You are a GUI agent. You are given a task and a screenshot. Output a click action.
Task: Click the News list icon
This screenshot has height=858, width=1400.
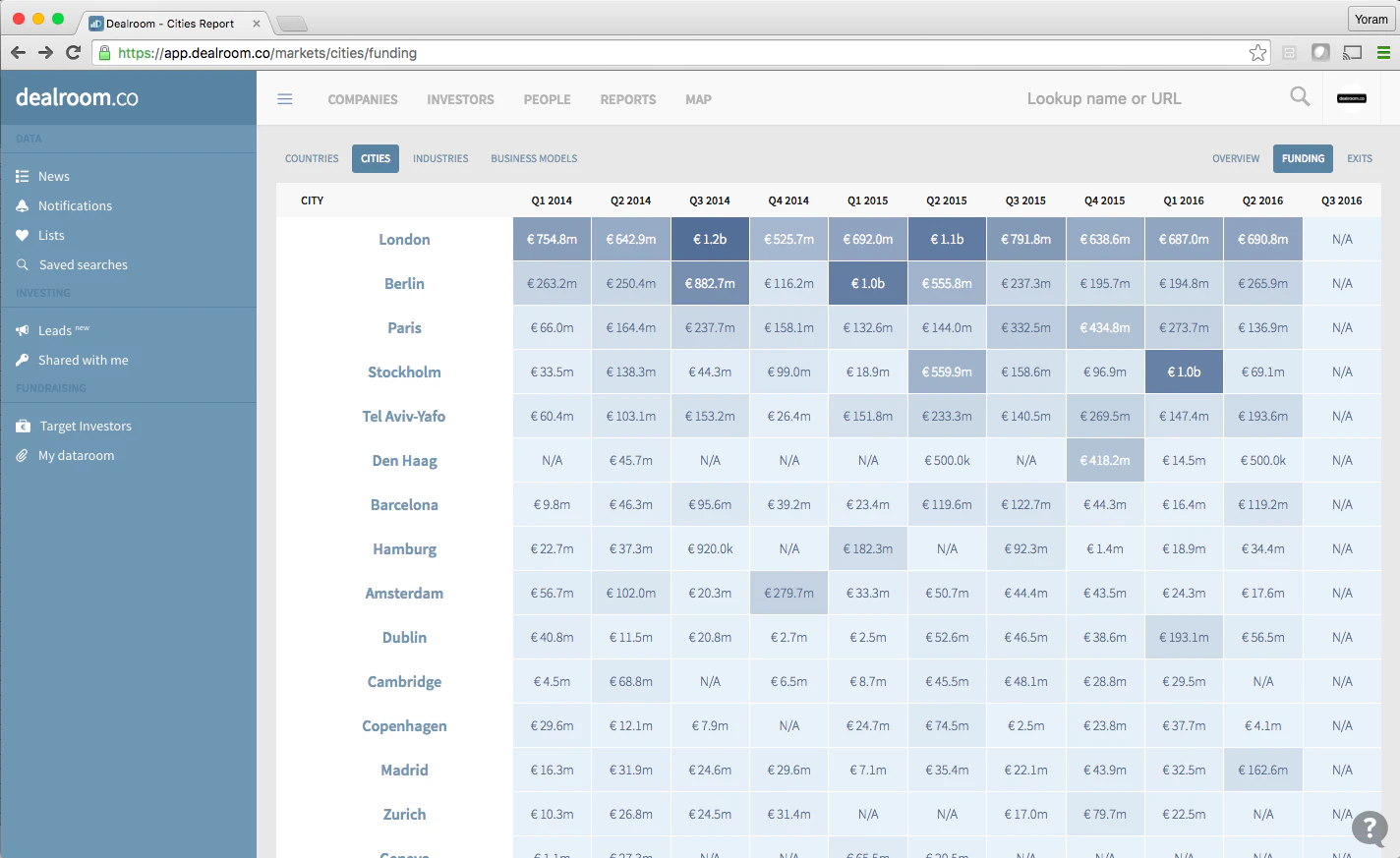tap(22, 177)
